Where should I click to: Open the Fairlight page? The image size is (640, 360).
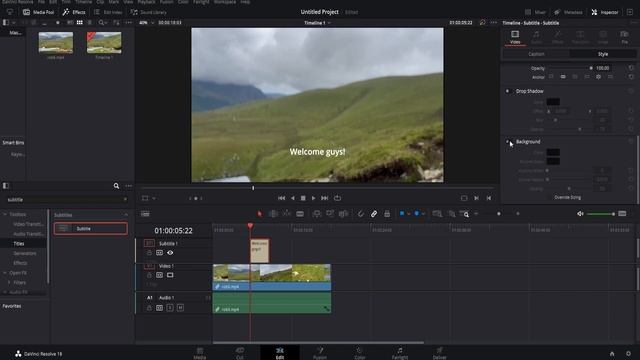[400, 353]
